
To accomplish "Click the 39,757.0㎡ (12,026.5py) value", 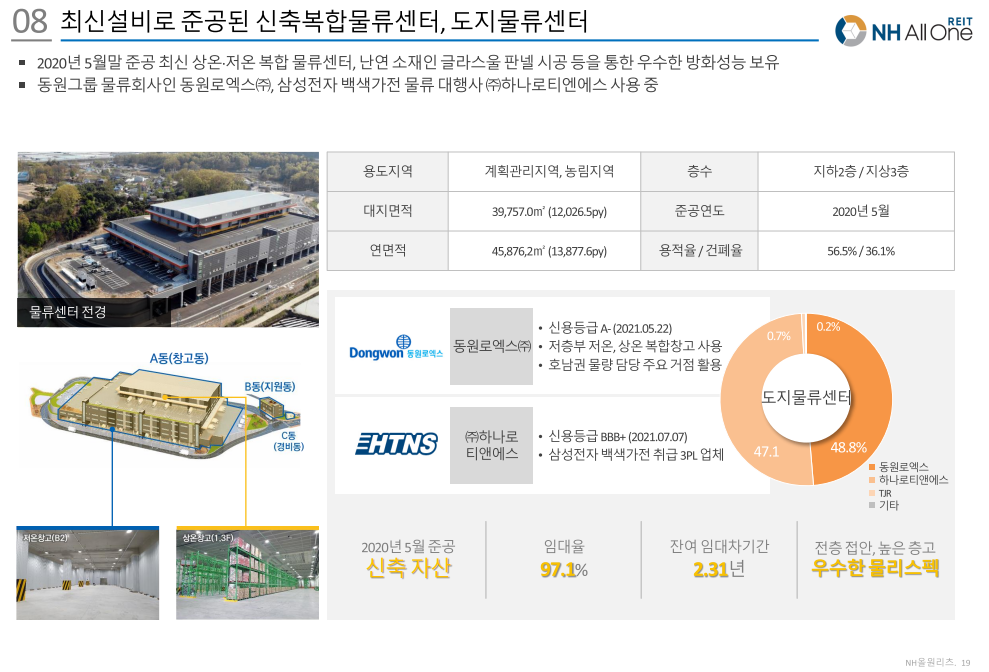I will (x=549, y=212).
